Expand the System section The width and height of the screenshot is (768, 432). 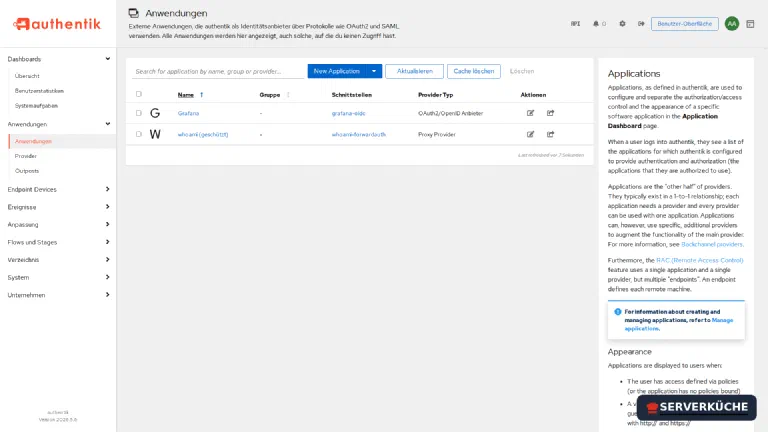(108, 277)
